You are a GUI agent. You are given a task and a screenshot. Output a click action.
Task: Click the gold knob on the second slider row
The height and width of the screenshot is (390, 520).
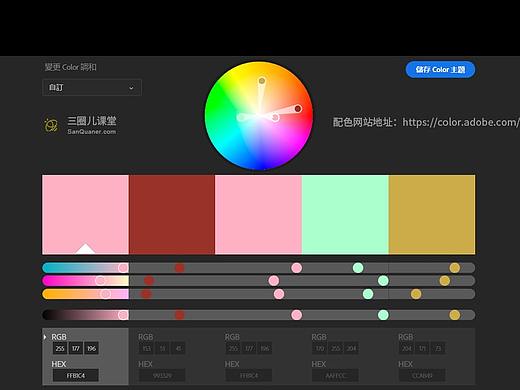click(x=444, y=281)
